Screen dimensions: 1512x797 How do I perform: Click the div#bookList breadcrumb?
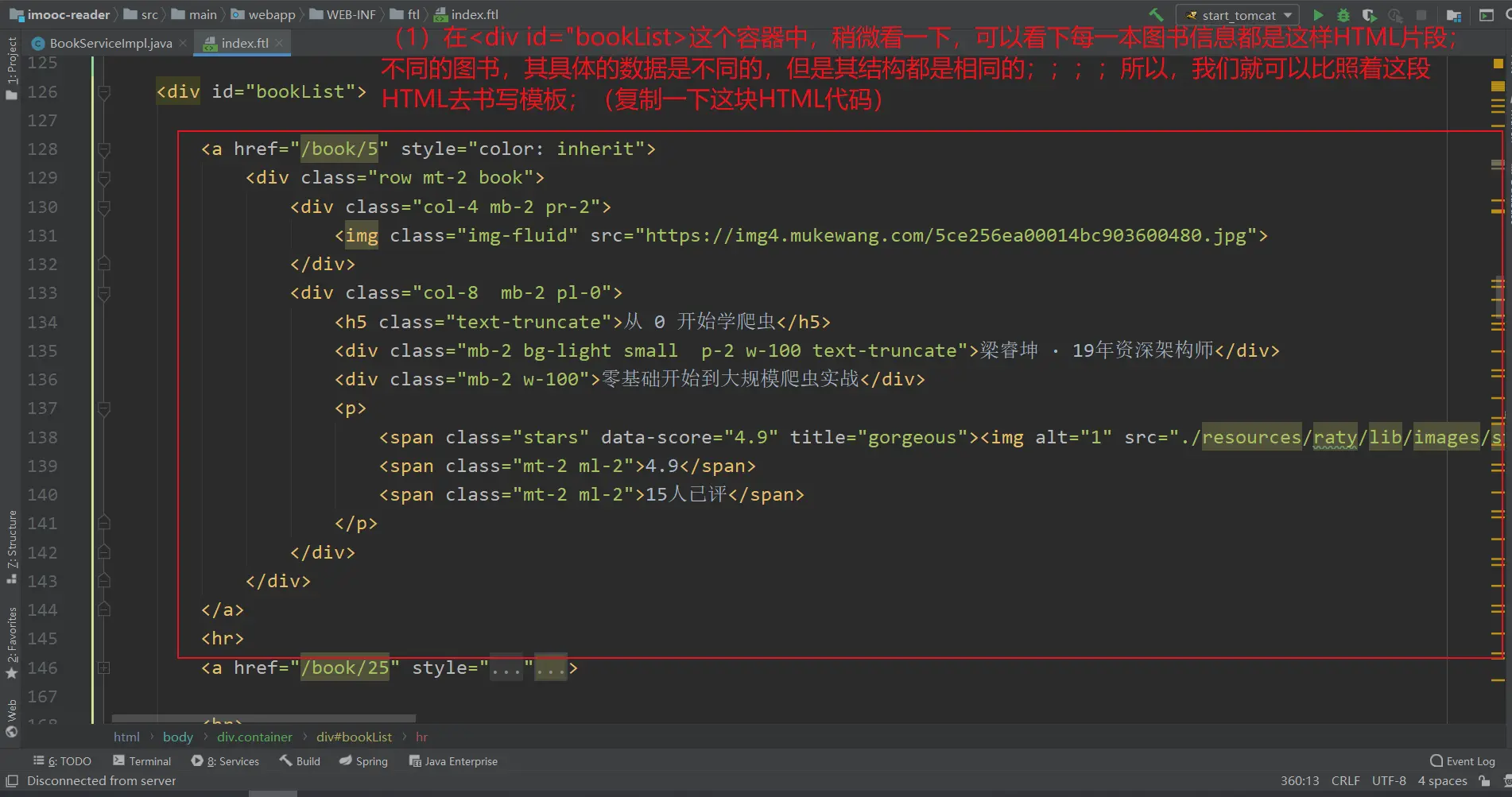point(354,737)
